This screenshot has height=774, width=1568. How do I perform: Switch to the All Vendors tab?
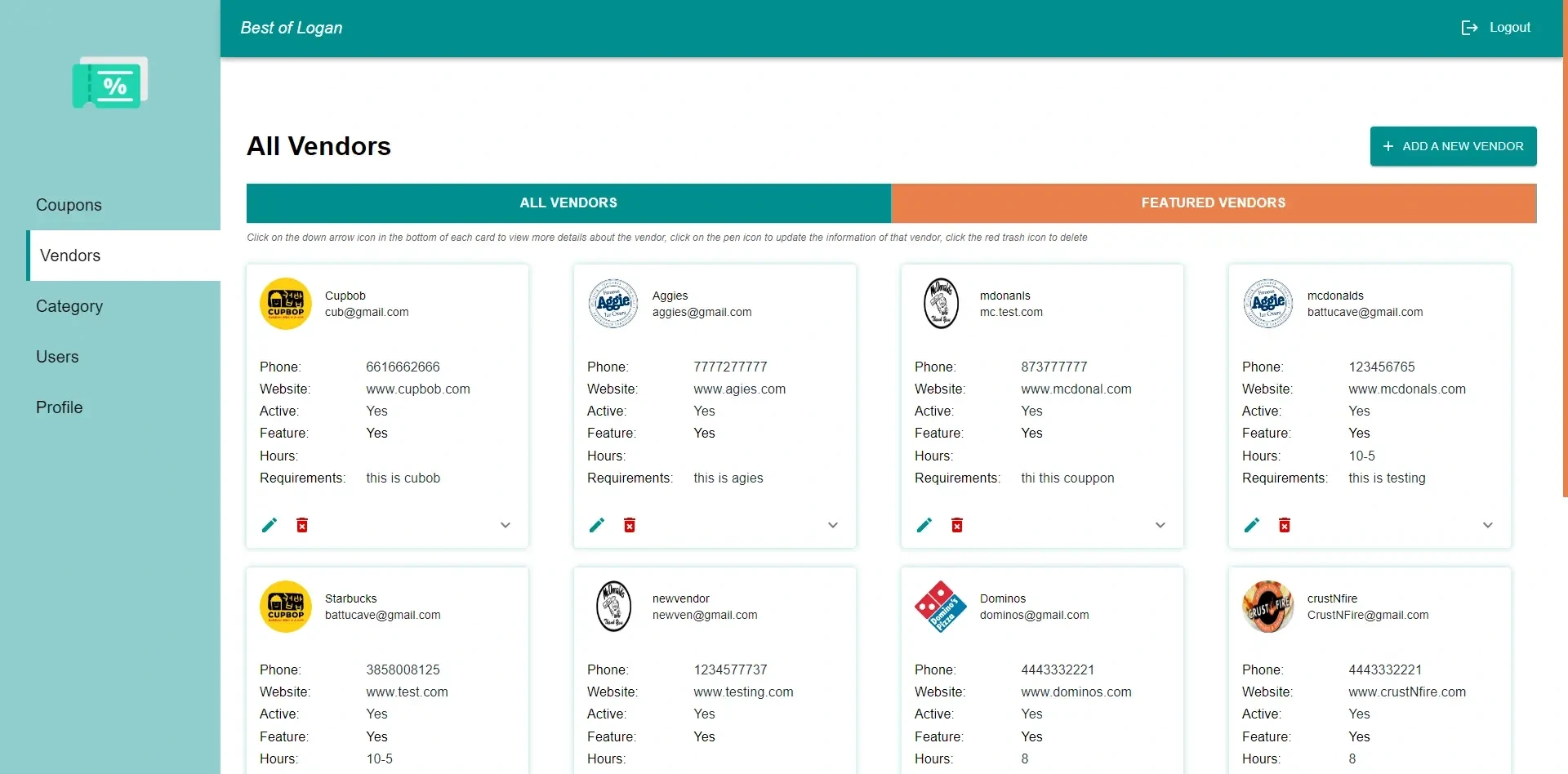coord(568,203)
